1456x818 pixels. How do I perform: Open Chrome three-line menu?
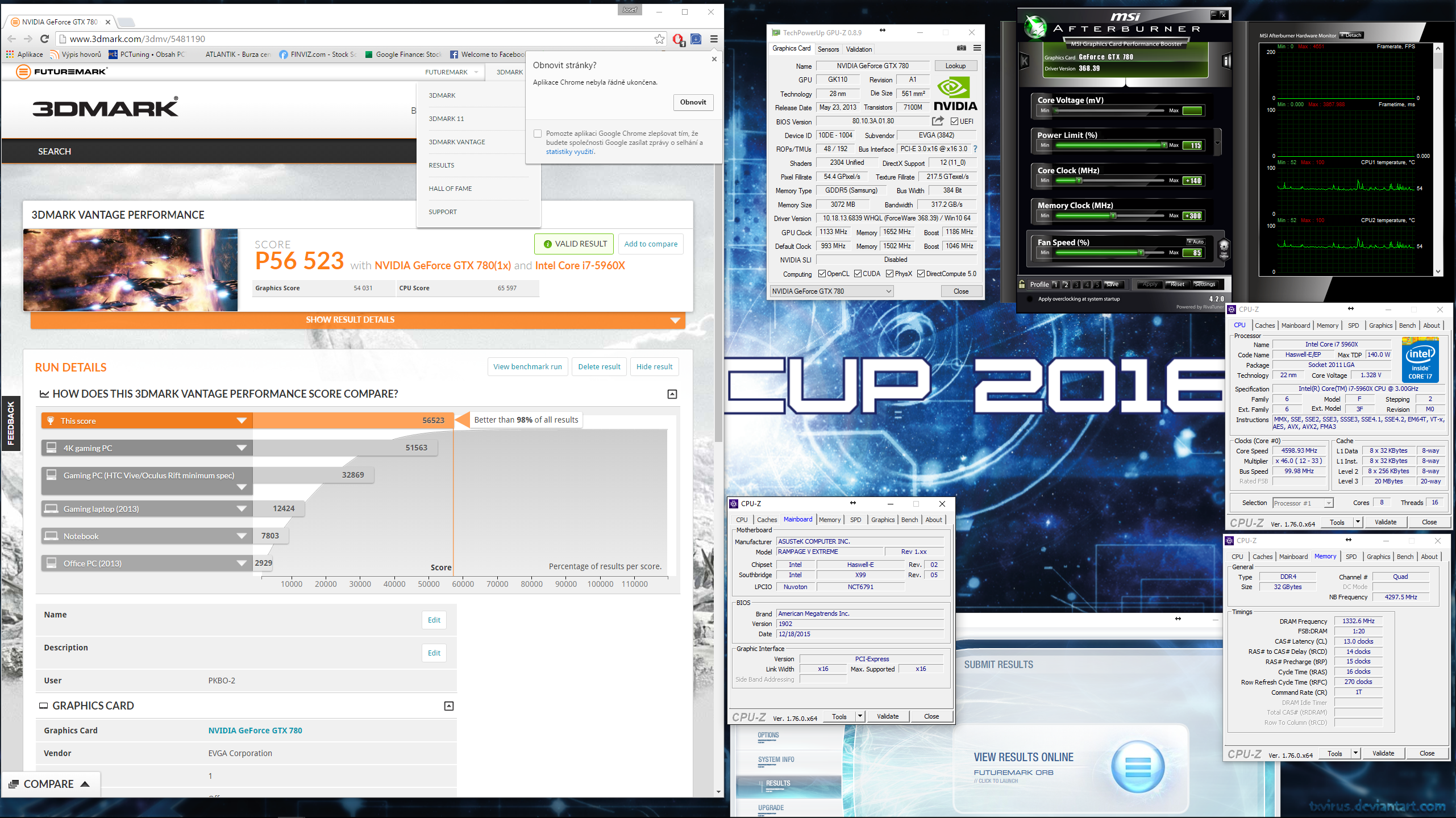point(714,39)
